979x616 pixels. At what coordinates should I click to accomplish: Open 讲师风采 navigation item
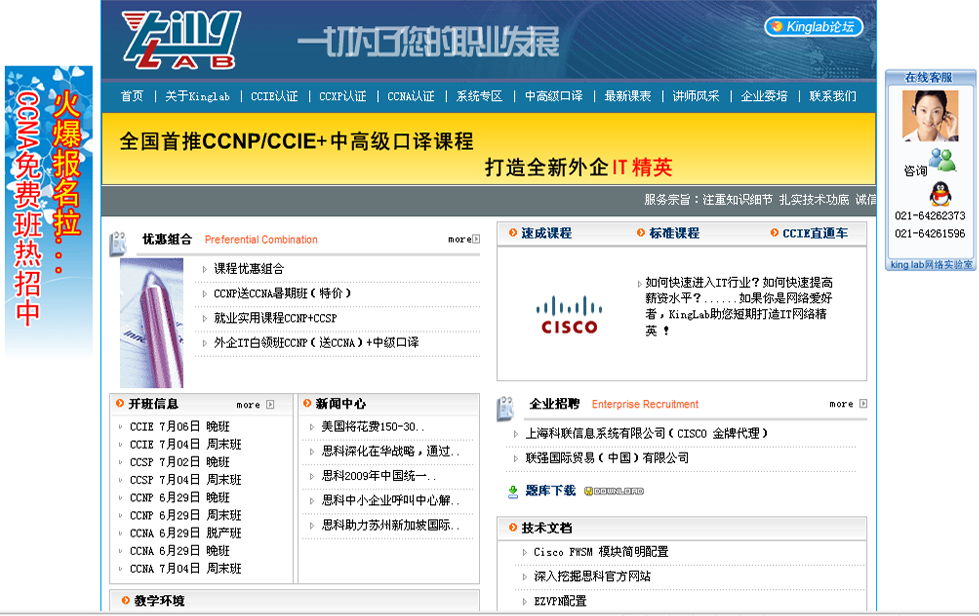coord(696,96)
